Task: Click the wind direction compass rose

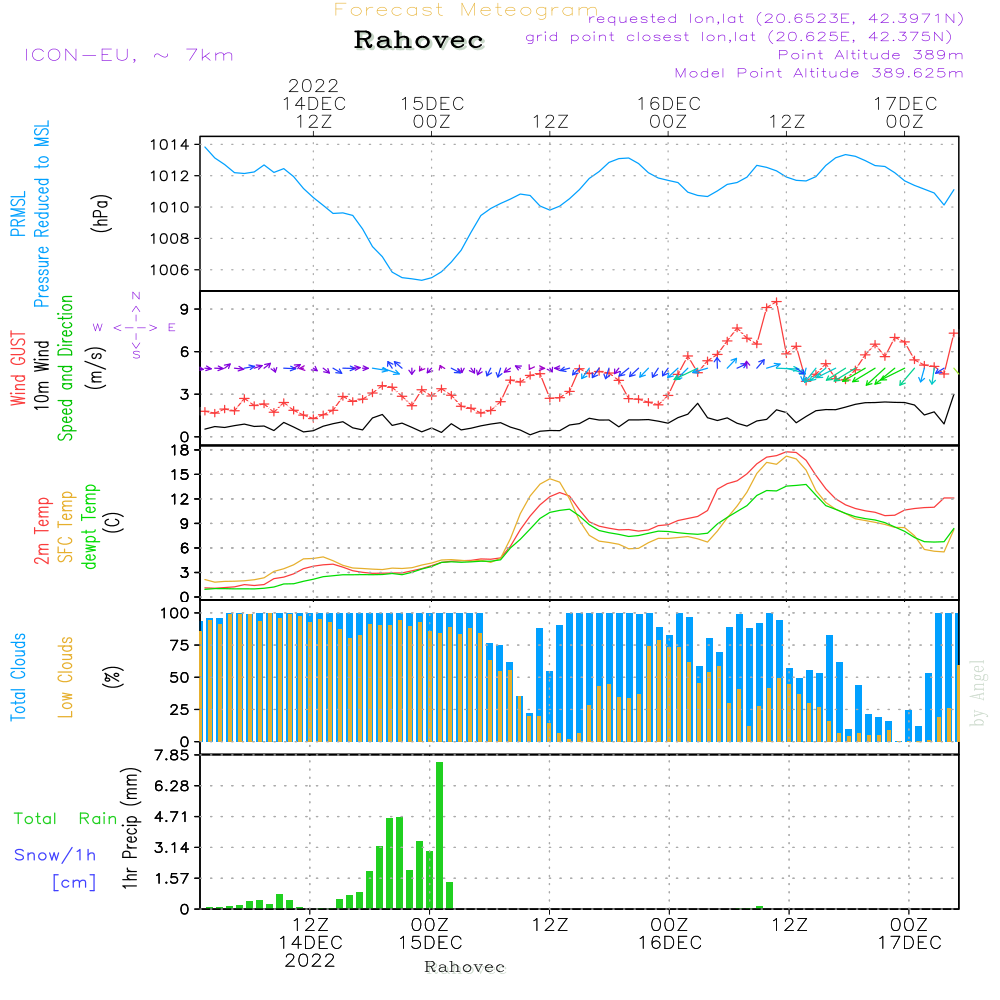Action: [x=134, y=326]
